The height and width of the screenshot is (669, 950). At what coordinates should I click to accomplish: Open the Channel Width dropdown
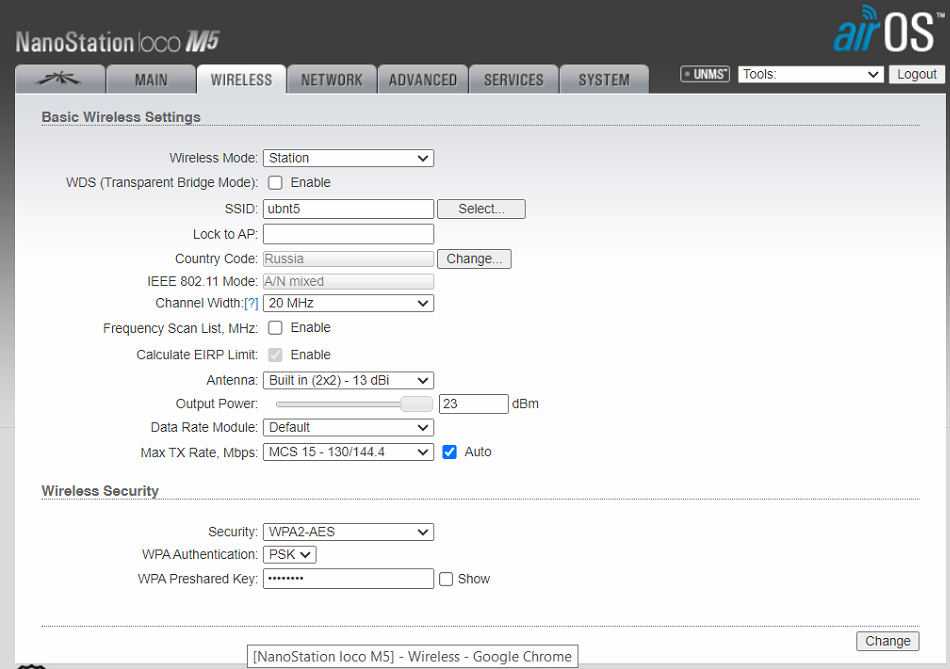[348, 303]
